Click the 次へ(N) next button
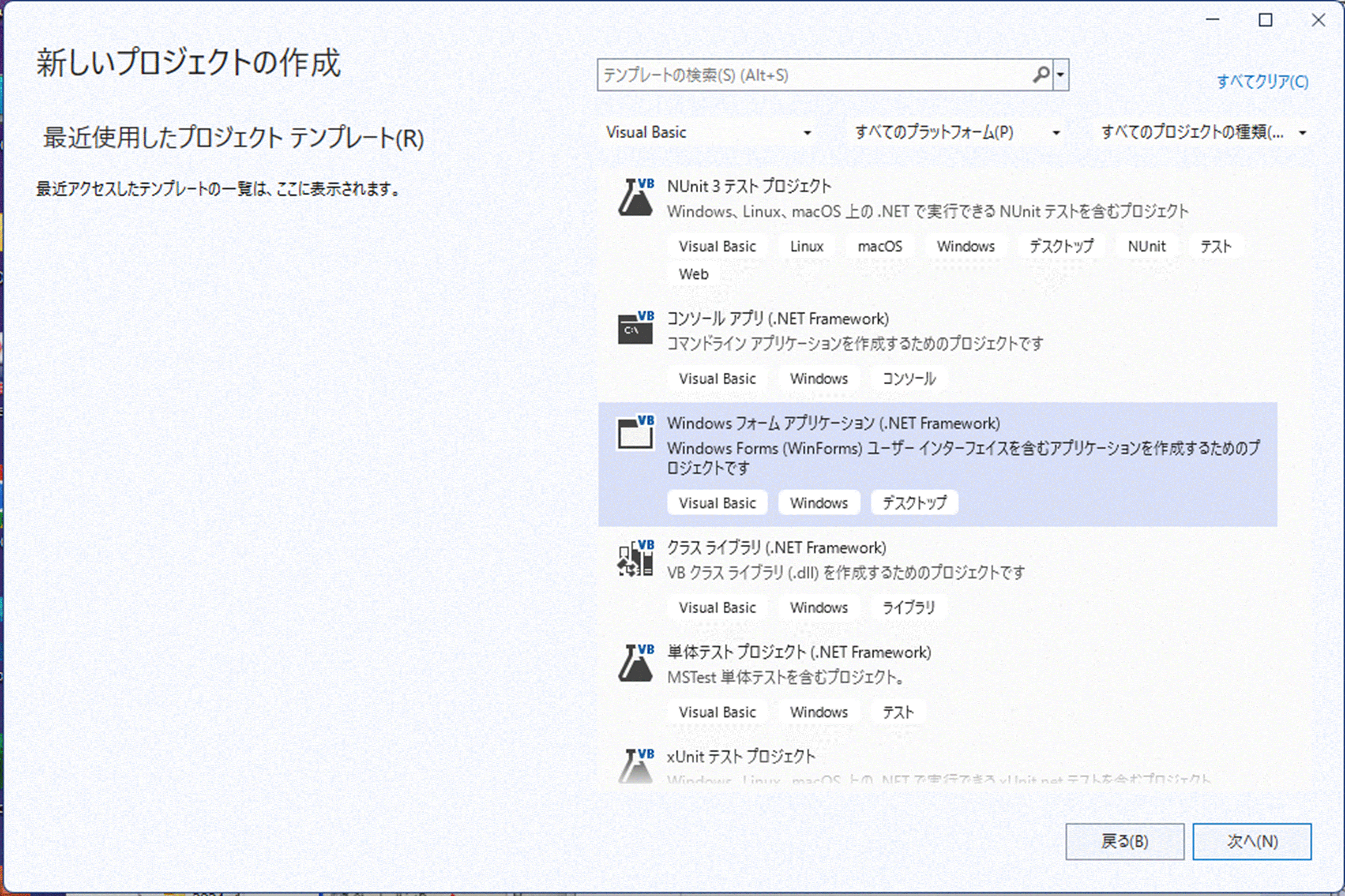Image resolution: width=1345 pixels, height=896 pixels. pos(1252,841)
